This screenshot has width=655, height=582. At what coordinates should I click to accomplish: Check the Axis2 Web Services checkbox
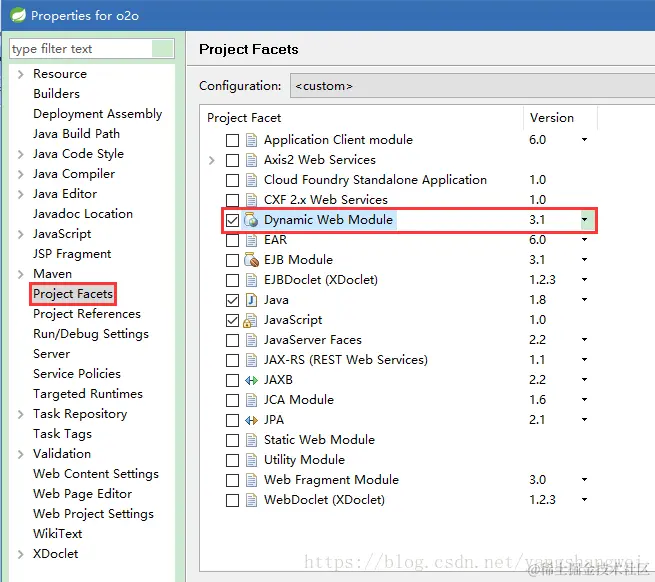pyautogui.click(x=232, y=160)
